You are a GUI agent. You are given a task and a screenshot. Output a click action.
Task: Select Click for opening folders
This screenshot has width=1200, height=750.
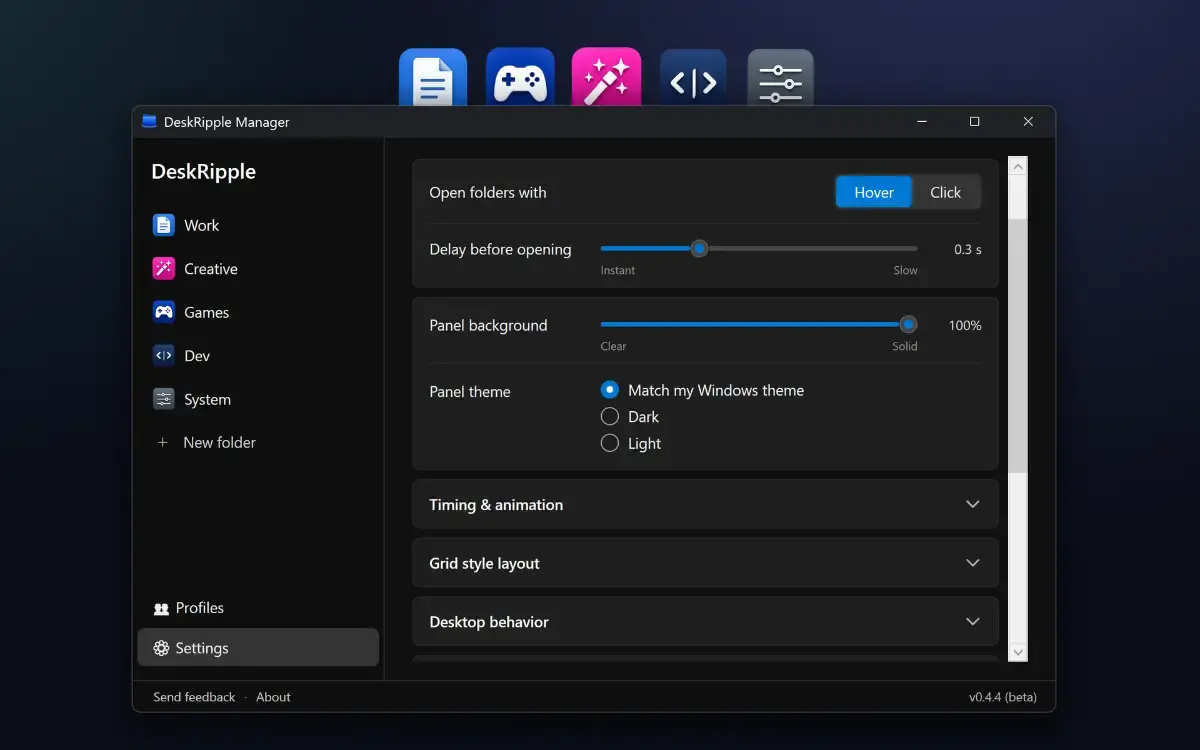(x=945, y=192)
